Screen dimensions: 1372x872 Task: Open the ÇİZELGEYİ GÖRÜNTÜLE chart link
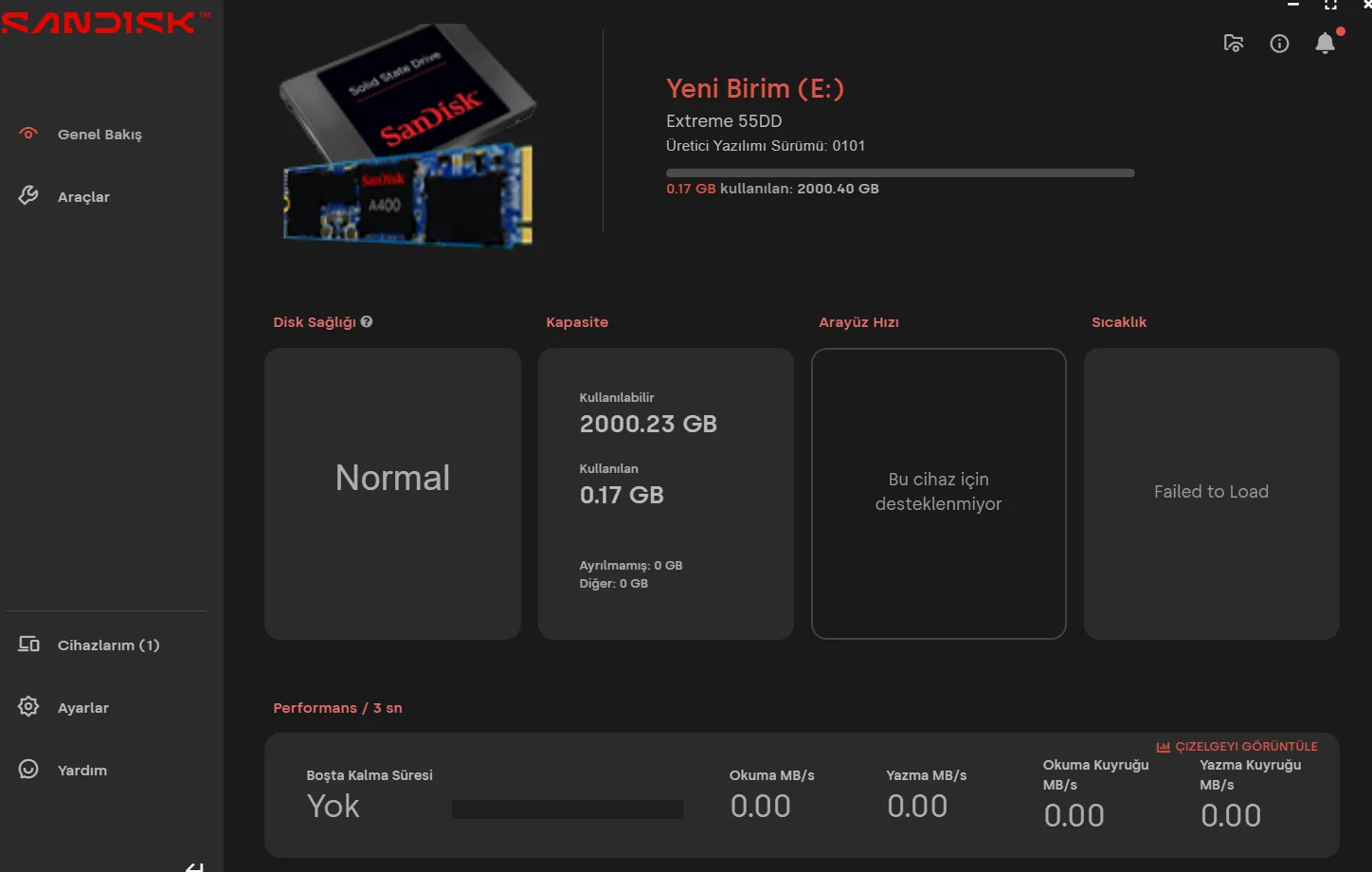(x=1237, y=747)
